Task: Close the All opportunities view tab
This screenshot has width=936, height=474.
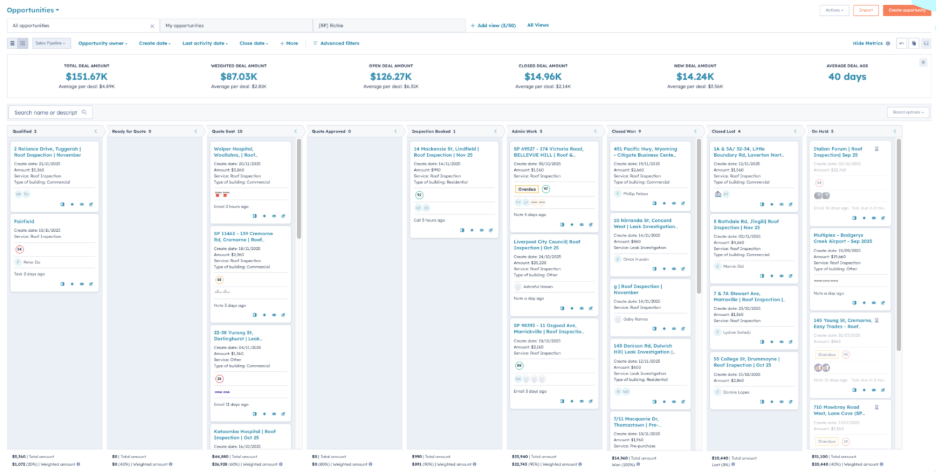Action: point(152,26)
